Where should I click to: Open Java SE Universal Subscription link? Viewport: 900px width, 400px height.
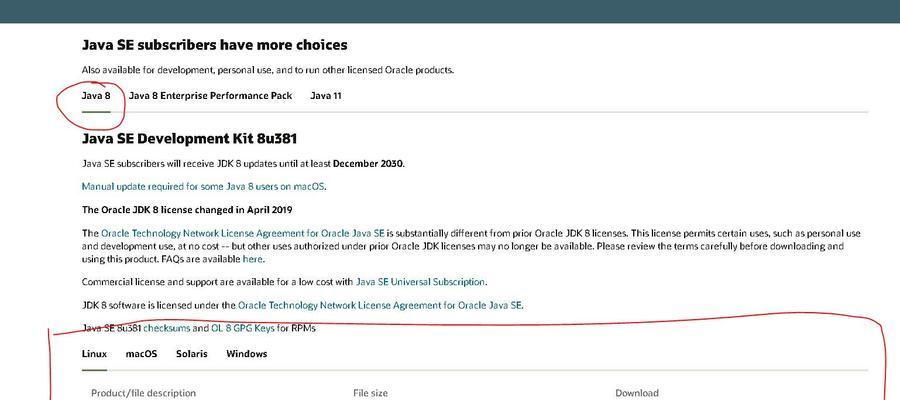421,282
